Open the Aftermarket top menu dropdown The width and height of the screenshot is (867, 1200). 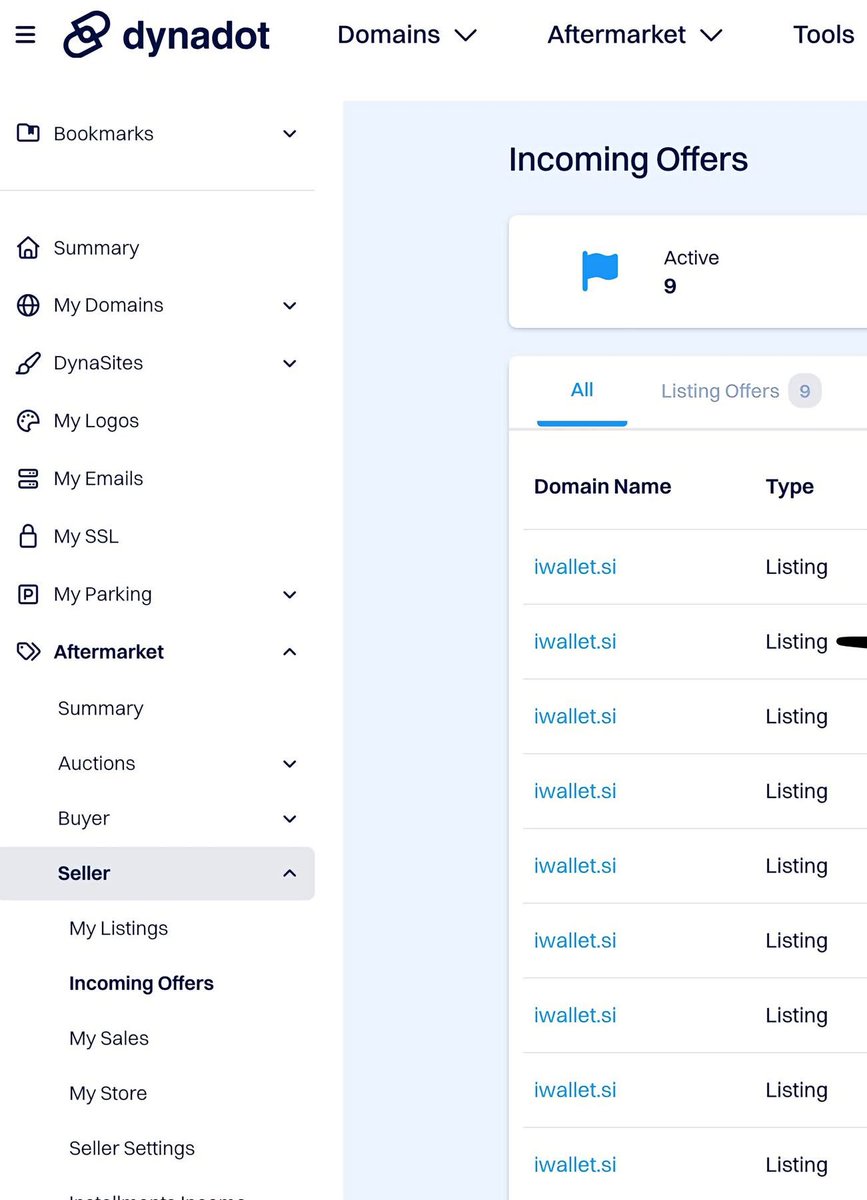(635, 35)
